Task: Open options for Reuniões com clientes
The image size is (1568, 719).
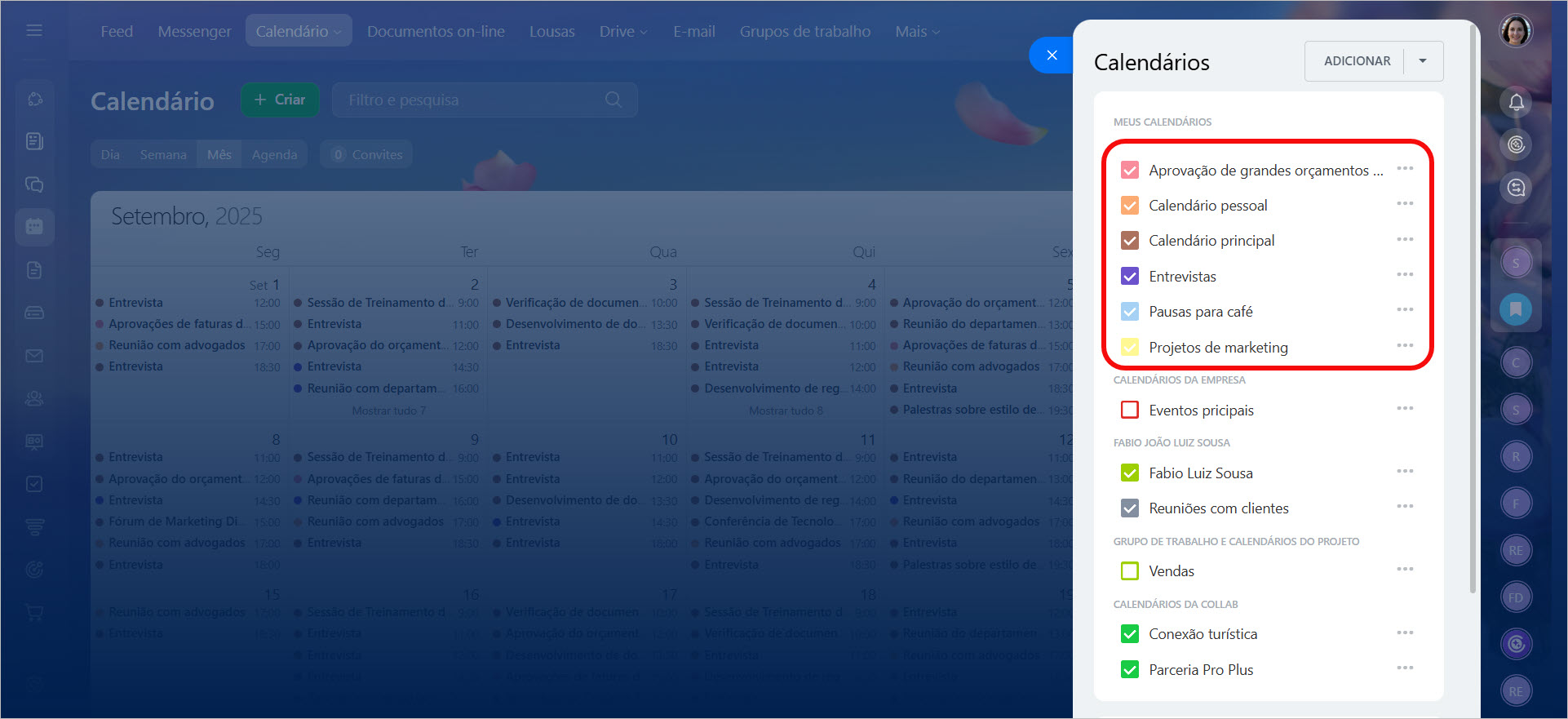Action: (x=1404, y=507)
